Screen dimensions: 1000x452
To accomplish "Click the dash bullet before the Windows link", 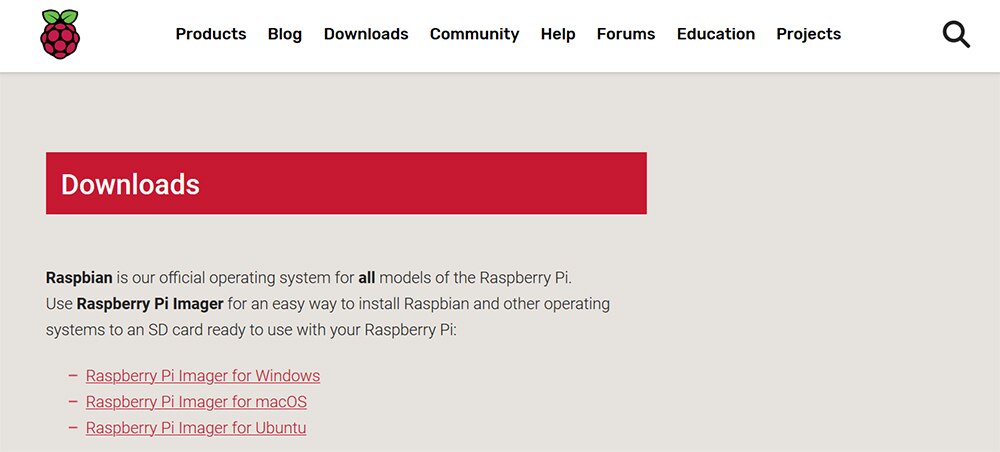I will pos(73,375).
